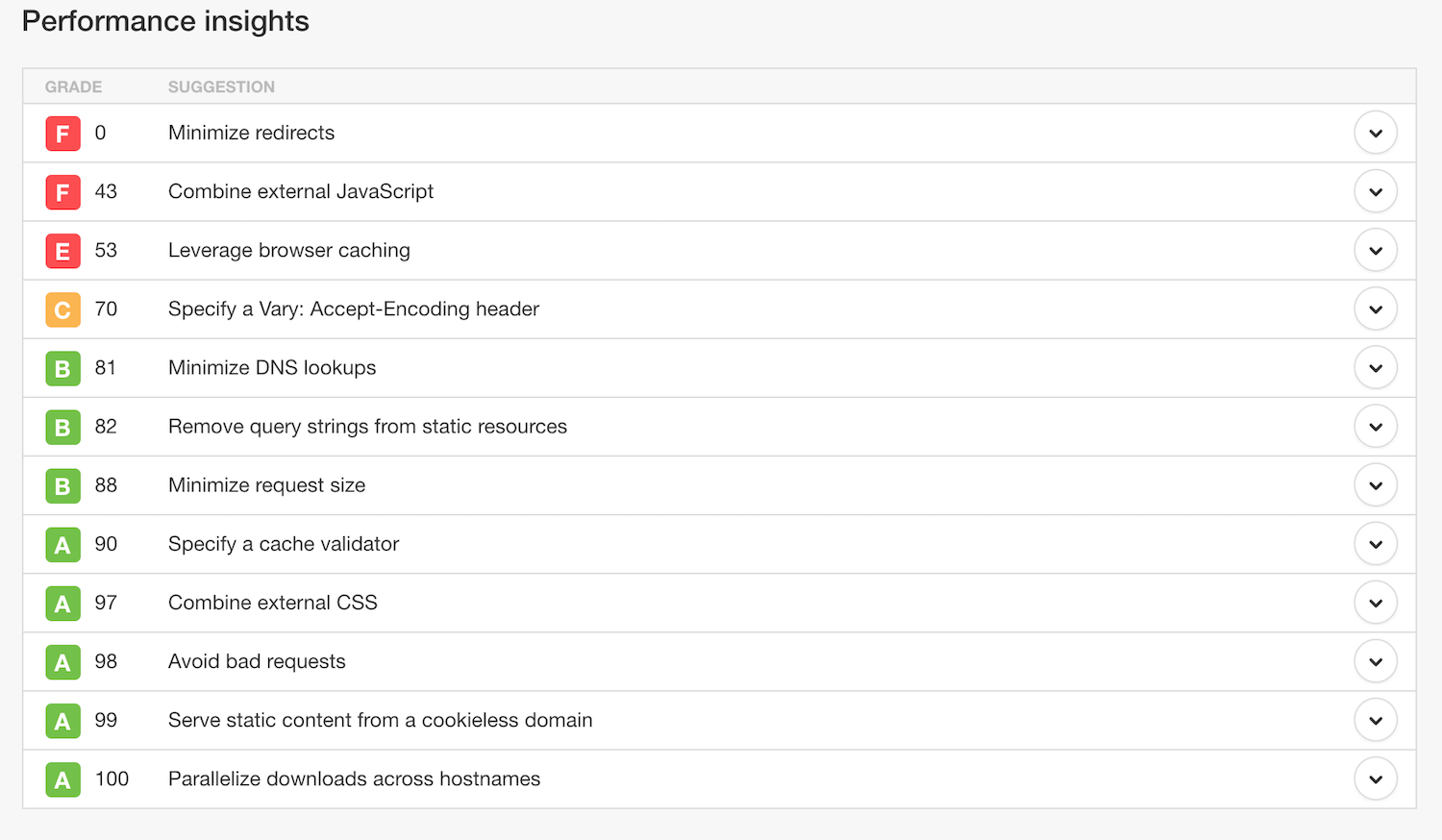Screen dimensions: 1442x840
Task: Click the green A badge scored 100
Action: 62,779
